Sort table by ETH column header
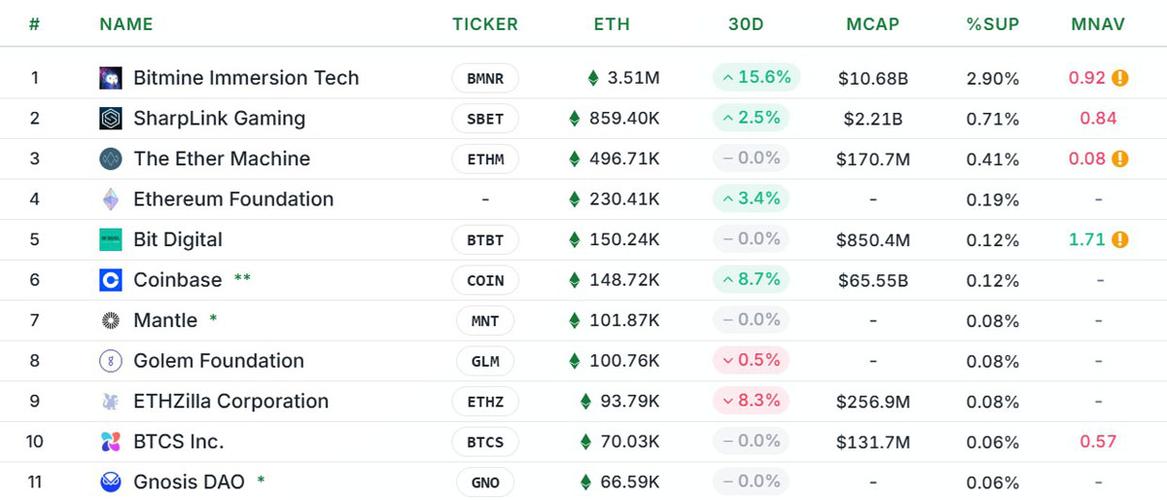Screen dimensions: 1167x500 (612, 24)
